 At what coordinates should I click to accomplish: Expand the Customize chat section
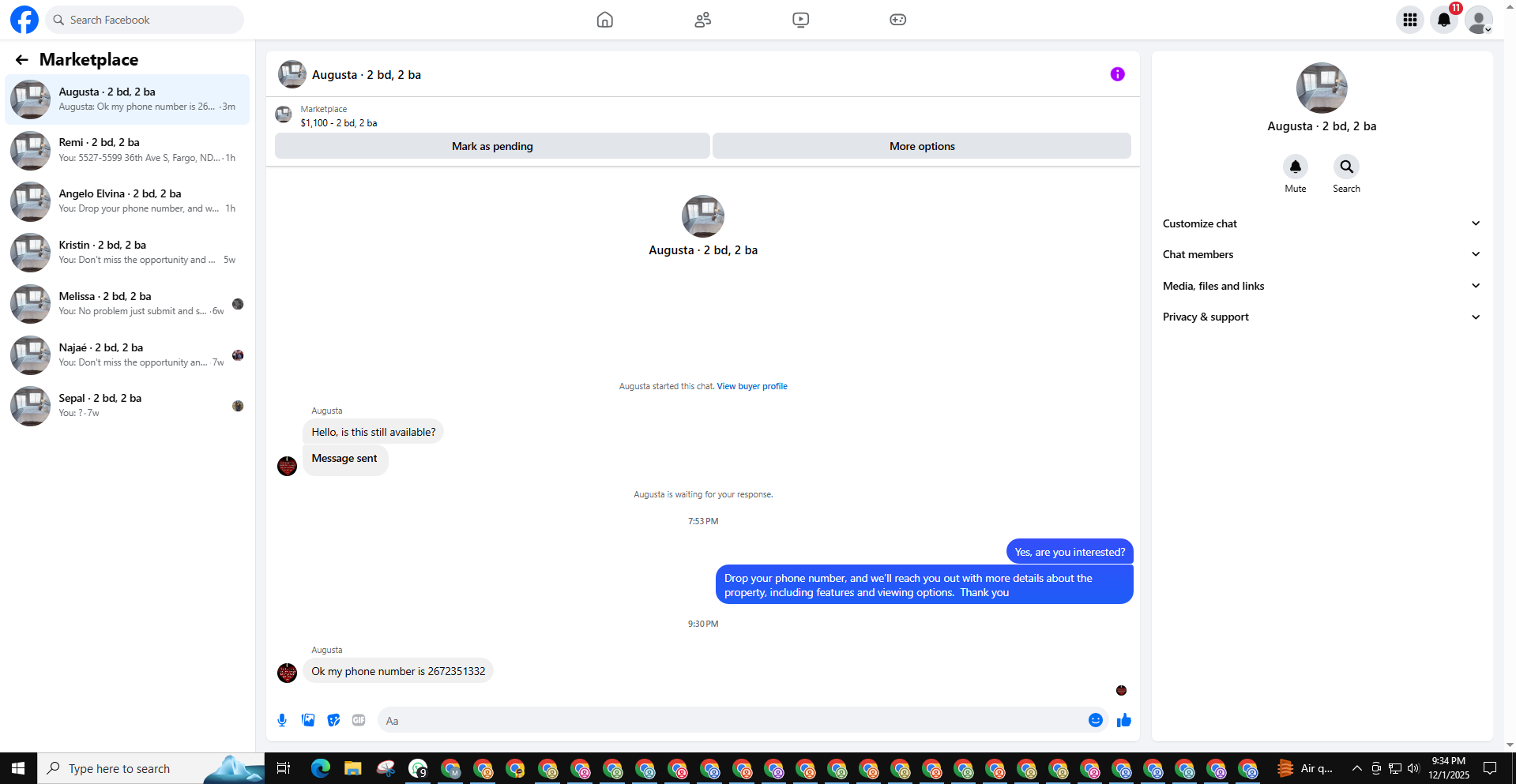[x=1322, y=223]
